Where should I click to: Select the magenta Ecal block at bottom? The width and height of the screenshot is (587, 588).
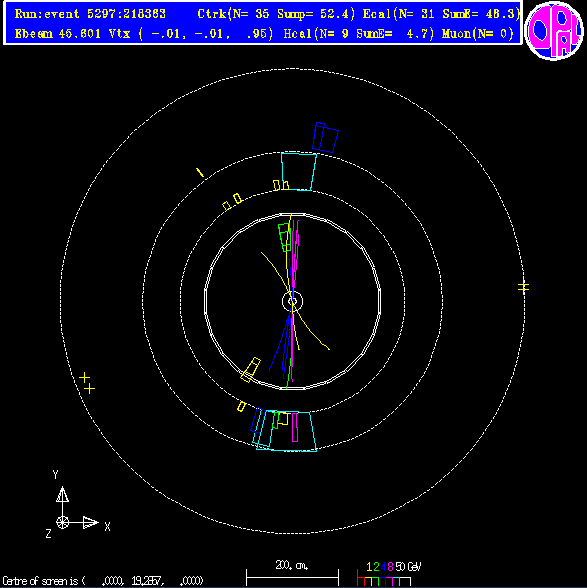(x=295, y=427)
